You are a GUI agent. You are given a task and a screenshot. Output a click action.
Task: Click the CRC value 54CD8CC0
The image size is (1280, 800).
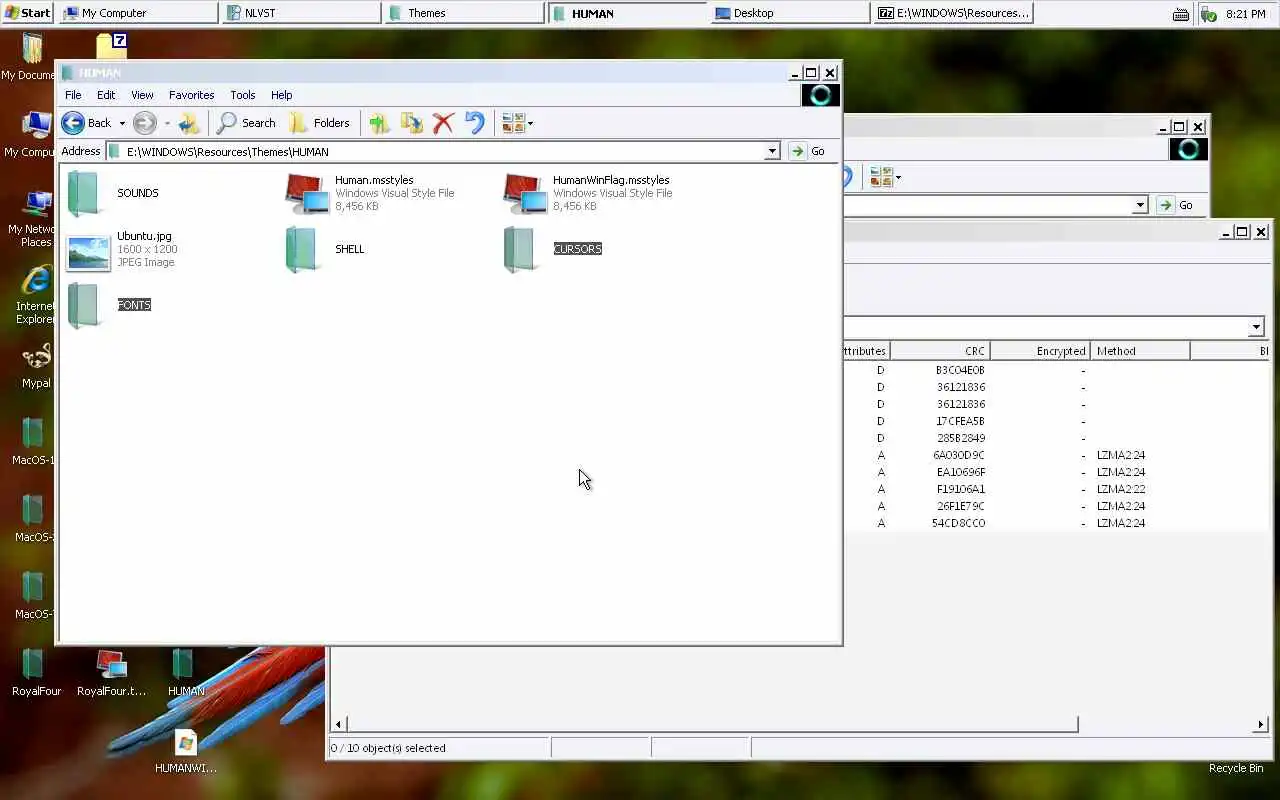pyautogui.click(x=959, y=523)
